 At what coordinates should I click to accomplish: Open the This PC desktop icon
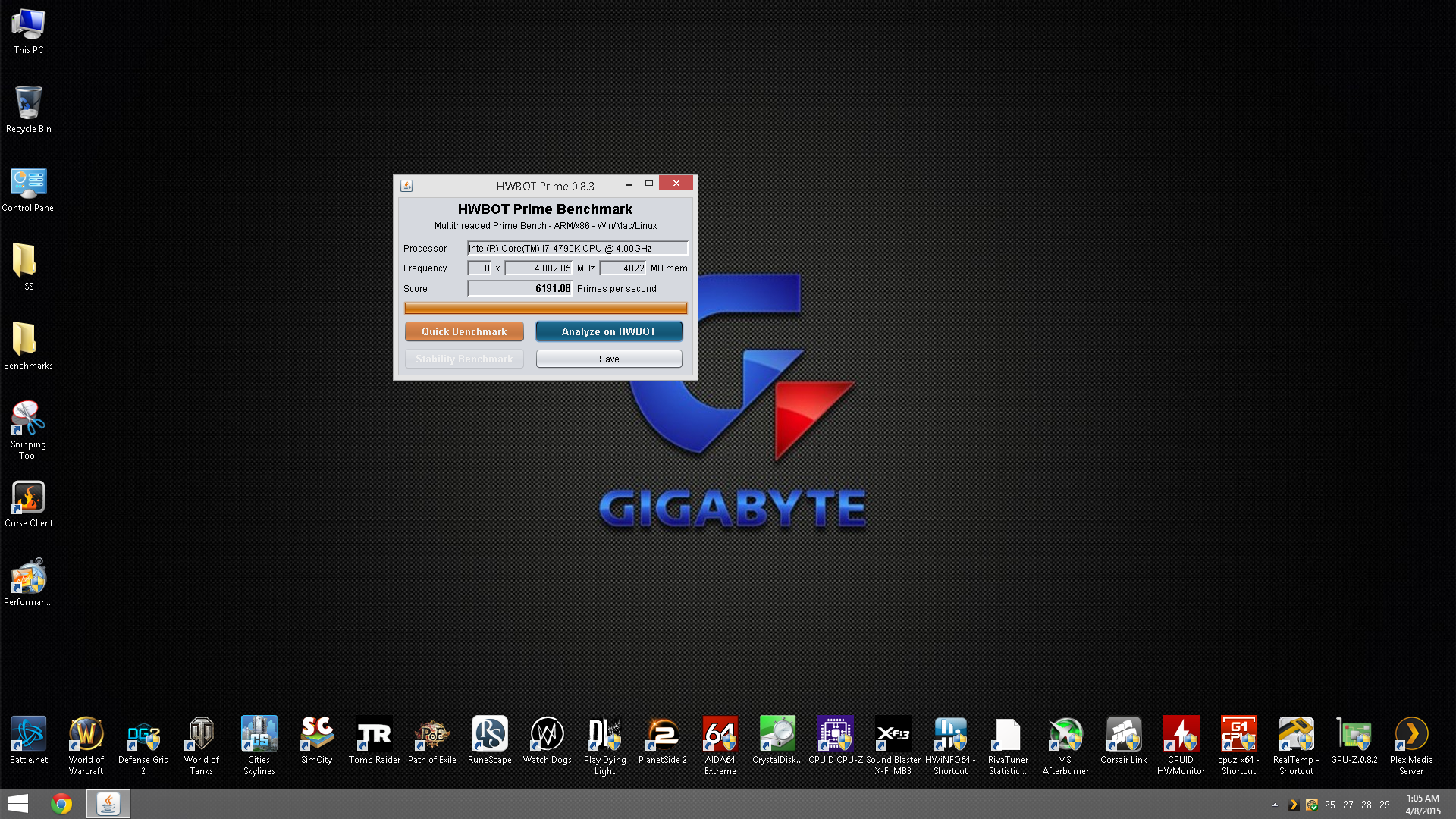tap(29, 32)
